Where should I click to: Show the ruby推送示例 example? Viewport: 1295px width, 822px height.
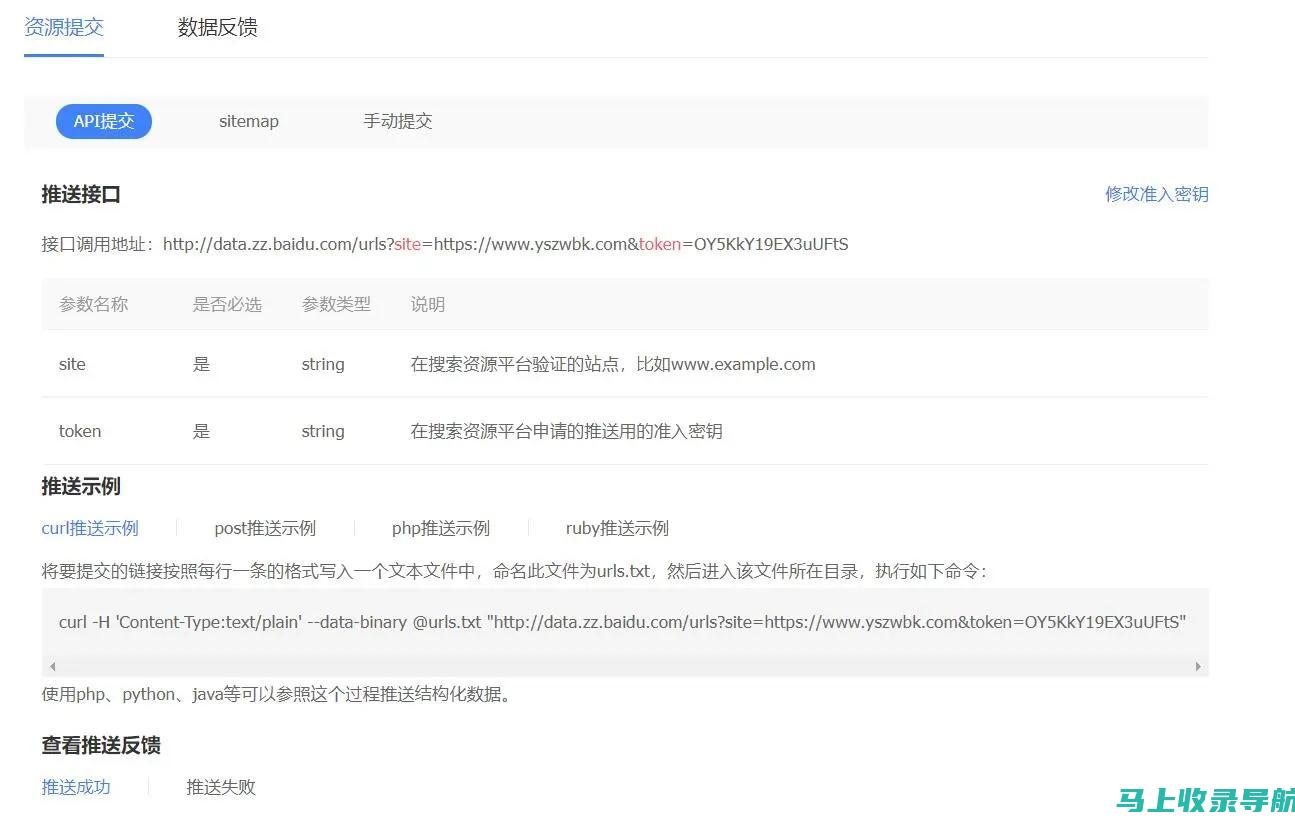617,528
